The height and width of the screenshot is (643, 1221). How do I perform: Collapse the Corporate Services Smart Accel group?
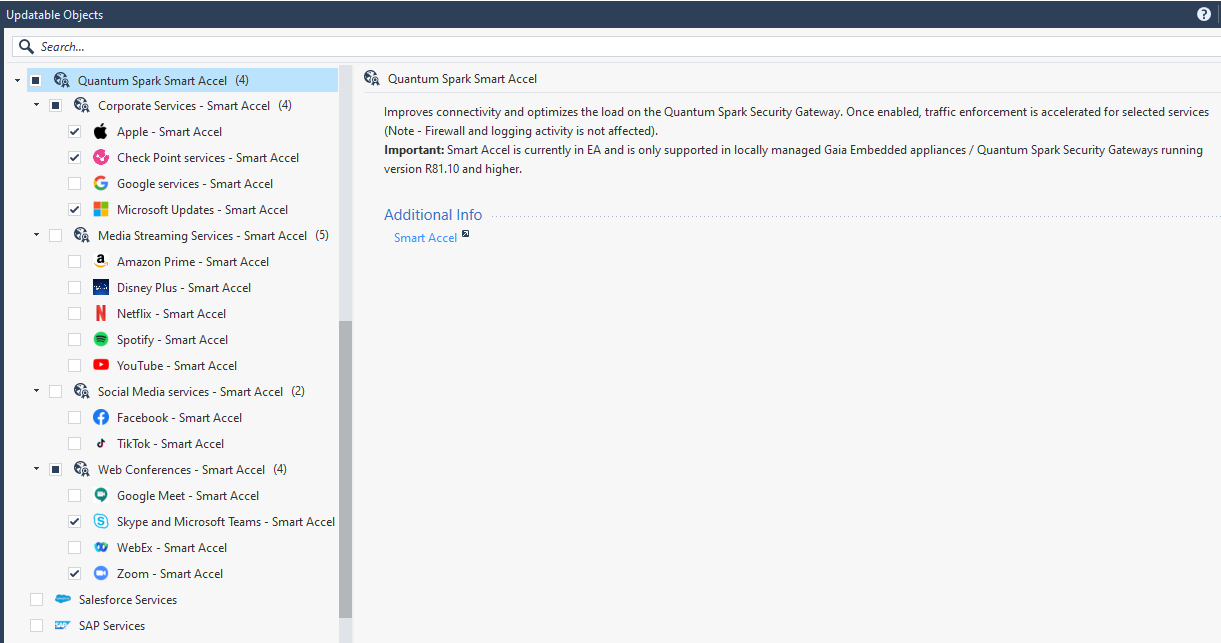coord(35,105)
